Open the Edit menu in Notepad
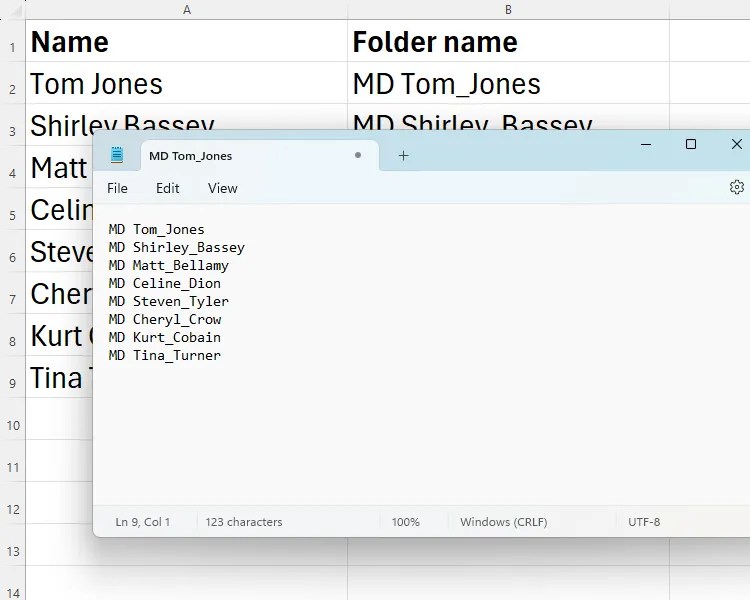Image resolution: width=750 pixels, height=600 pixels. pyautogui.click(x=167, y=188)
